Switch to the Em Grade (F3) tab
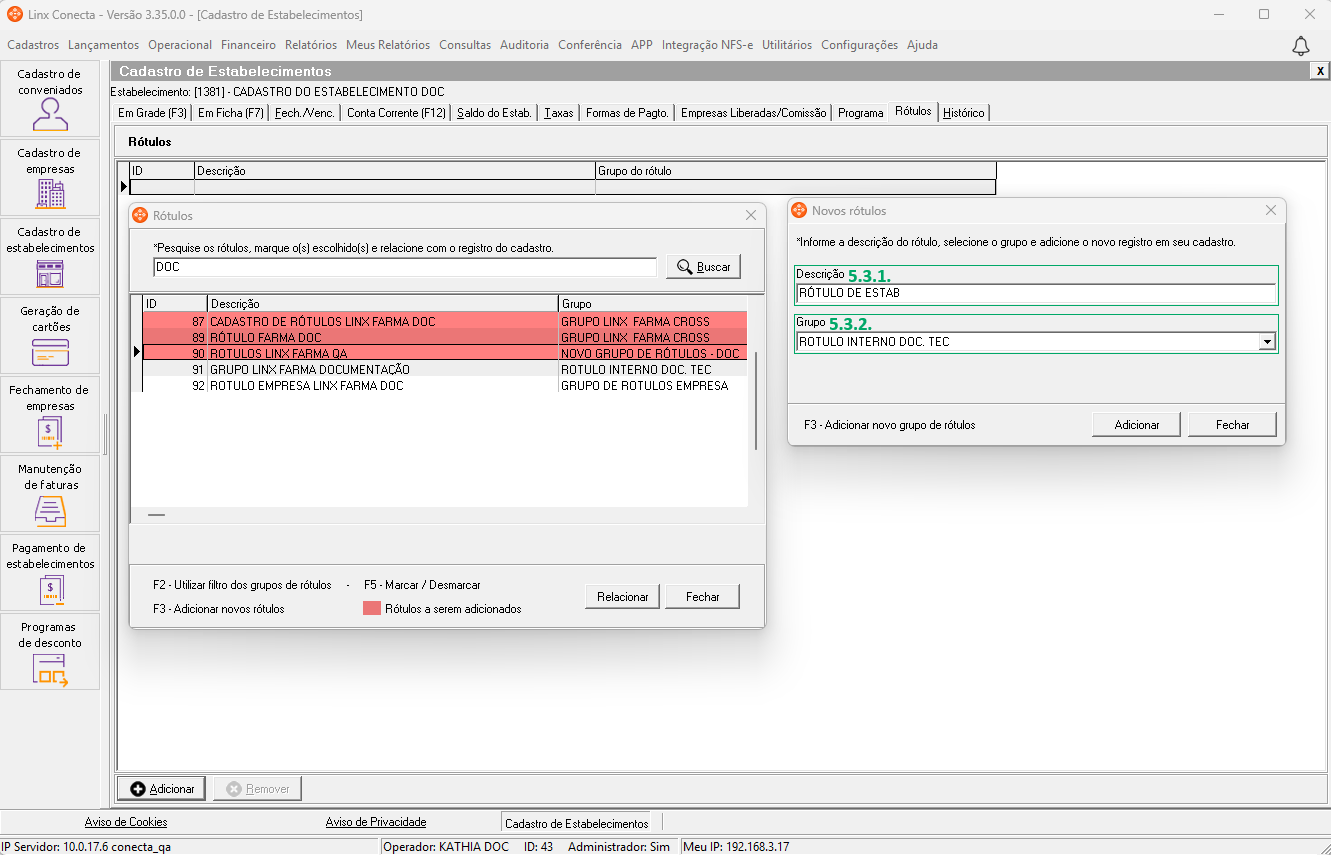Screen dimensions: 1331x855 coord(152,113)
